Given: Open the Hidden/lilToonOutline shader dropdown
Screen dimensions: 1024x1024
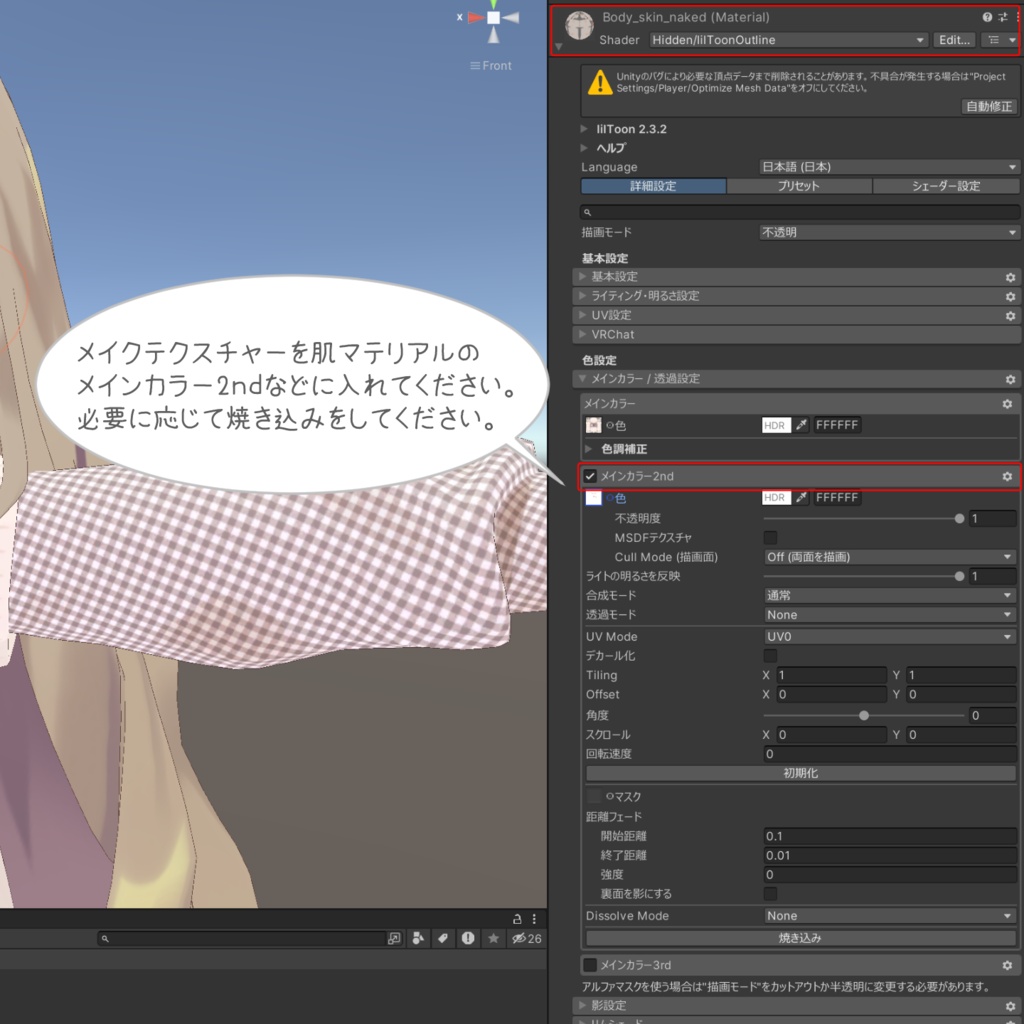Looking at the screenshot, I should 789,40.
